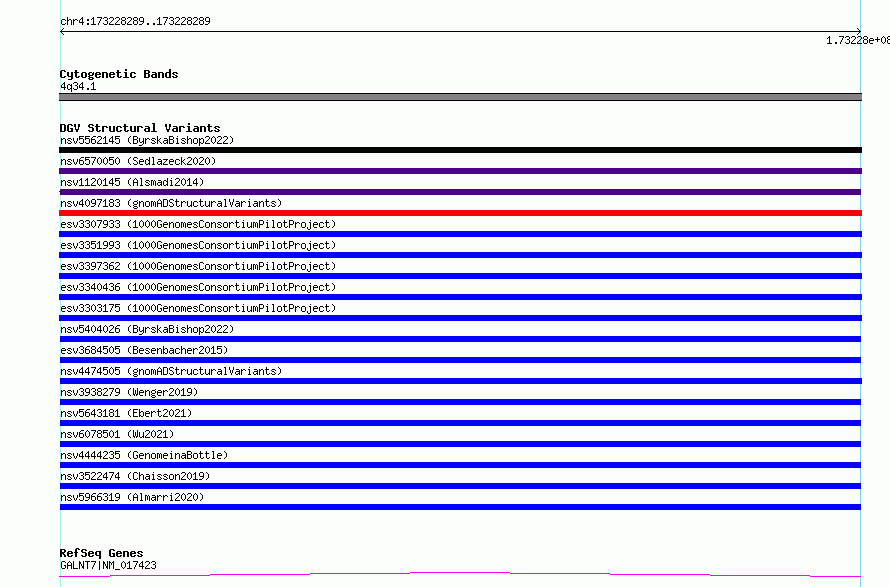Open variant nsv5643181 (Ebert2021) label

tap(126, 413)
